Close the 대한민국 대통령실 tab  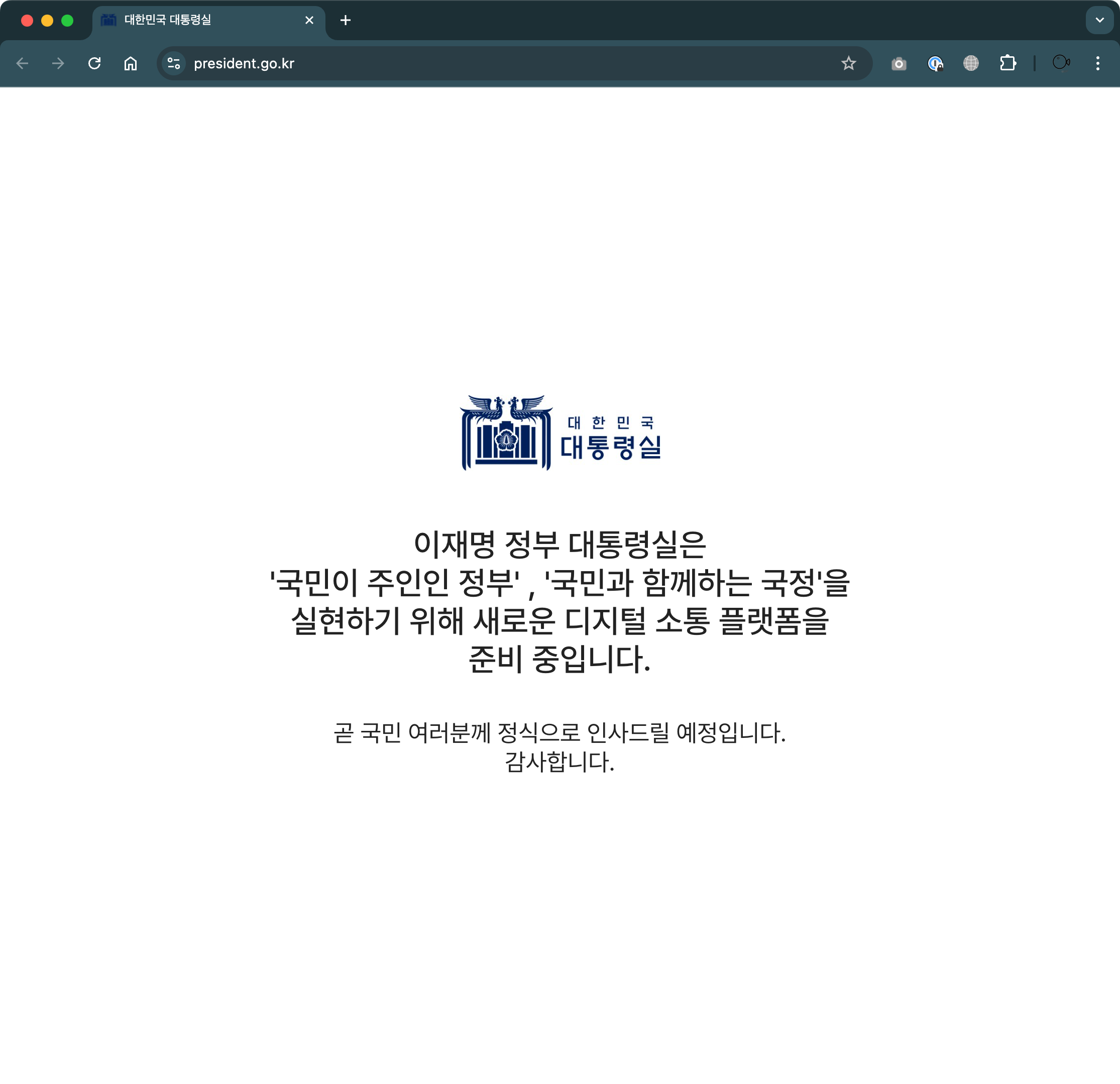click(309, 21)
